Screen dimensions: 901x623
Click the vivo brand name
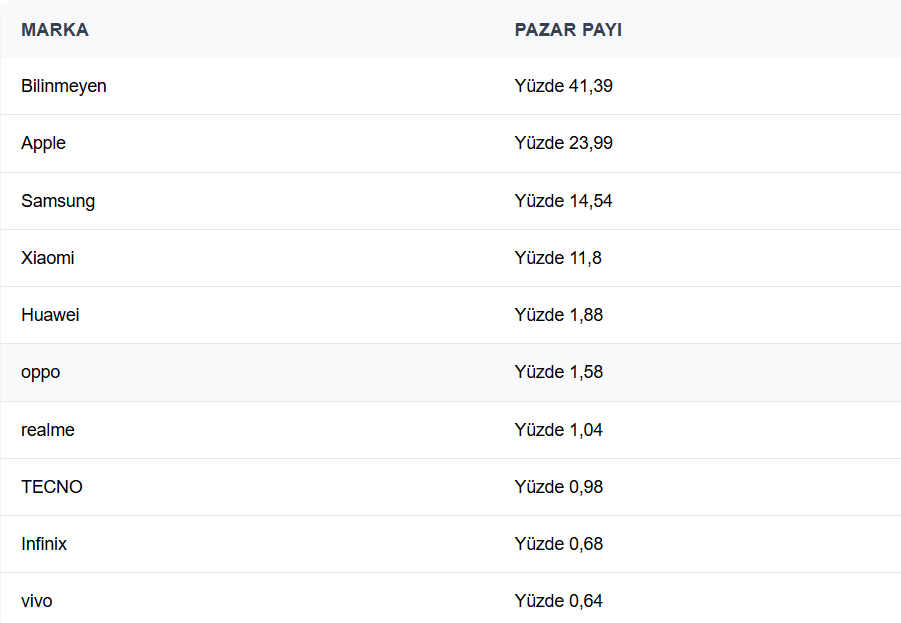point(37,601)
